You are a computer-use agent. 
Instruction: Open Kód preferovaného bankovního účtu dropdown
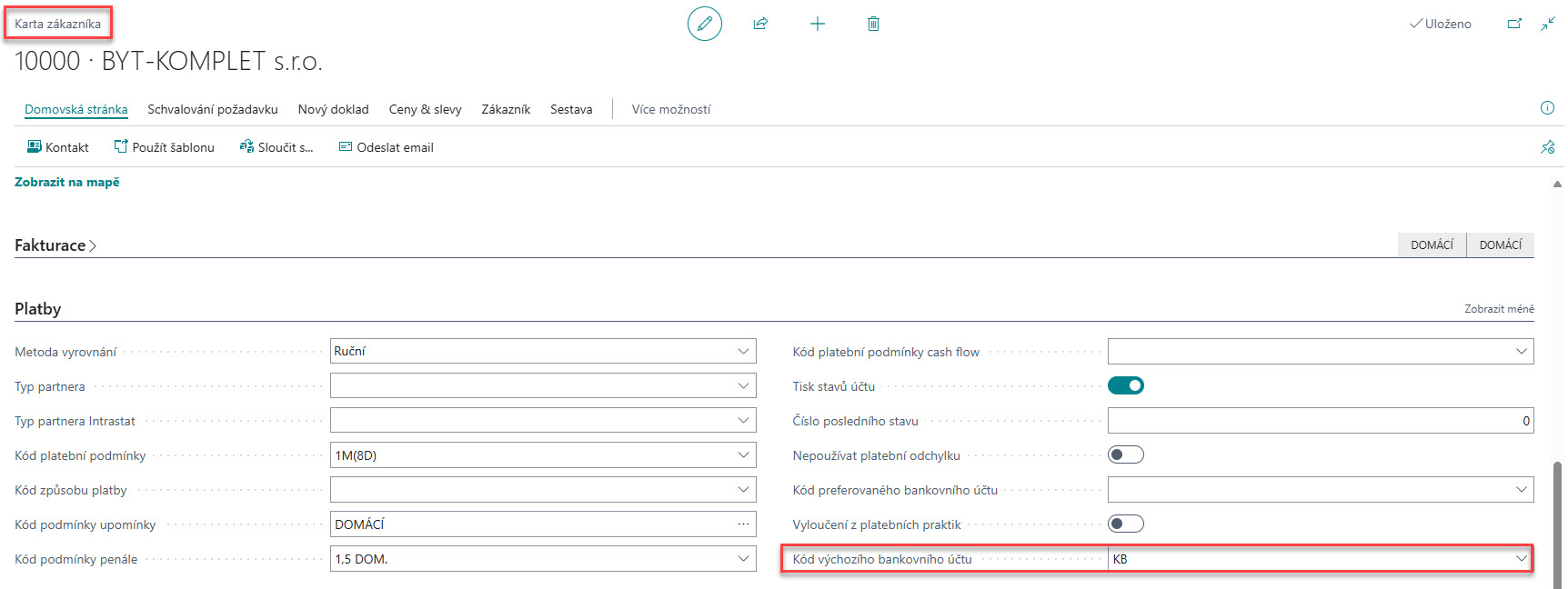point(1521,489)
